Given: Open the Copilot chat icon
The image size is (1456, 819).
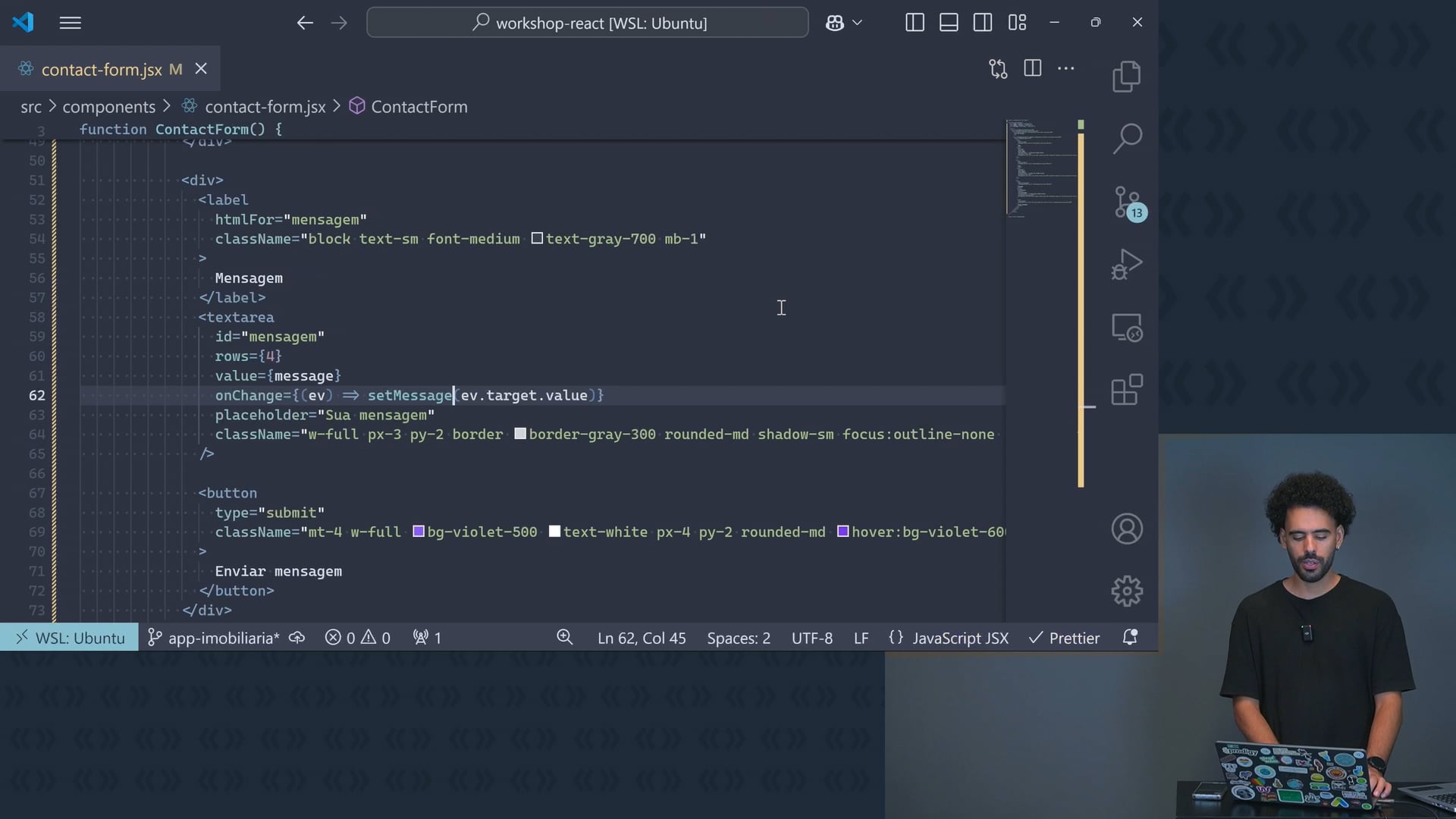Looking at the screenshot, I should (x=835, y=23).
